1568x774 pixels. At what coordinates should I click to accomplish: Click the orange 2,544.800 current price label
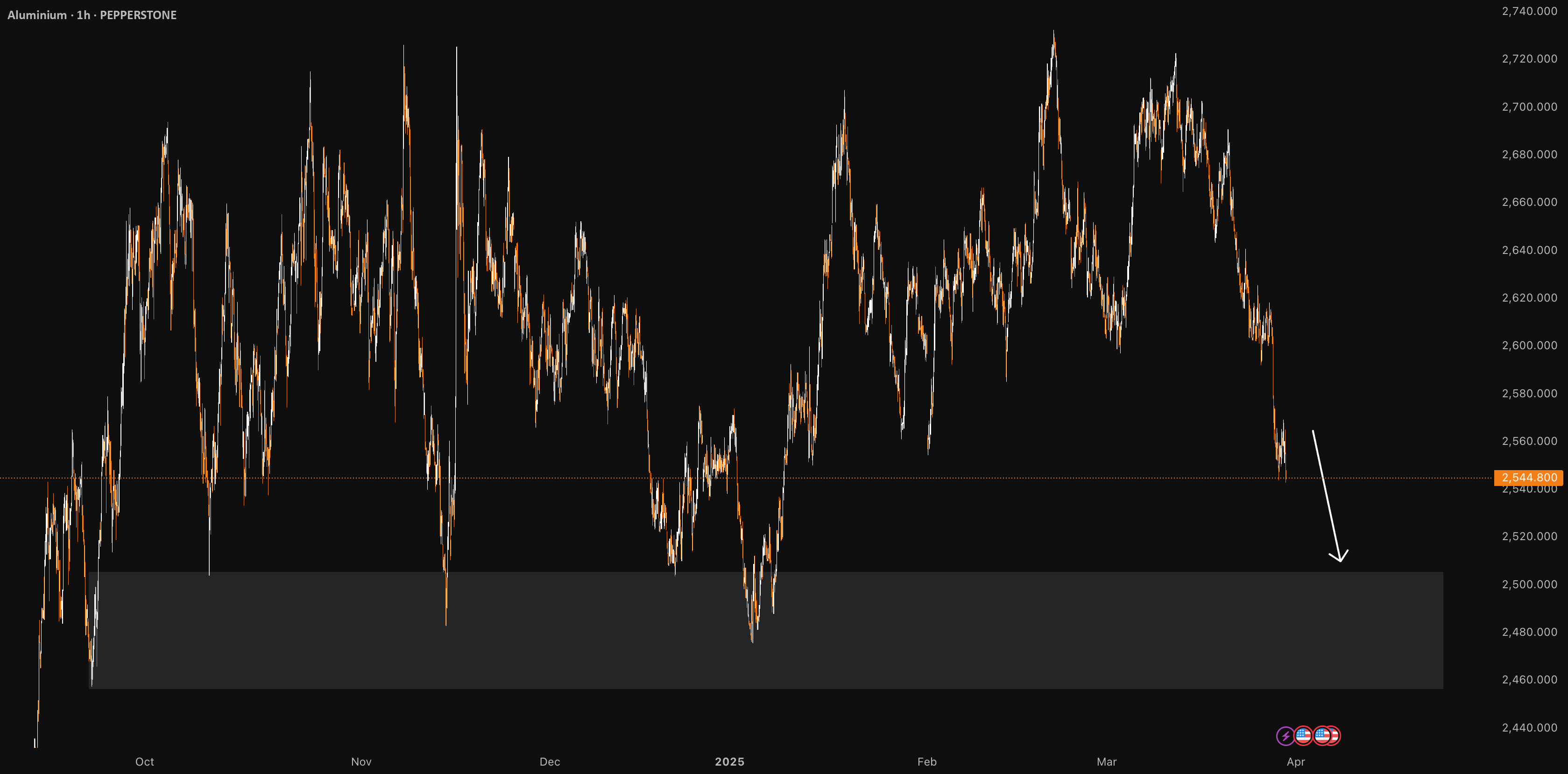[x=1528, y=478]
